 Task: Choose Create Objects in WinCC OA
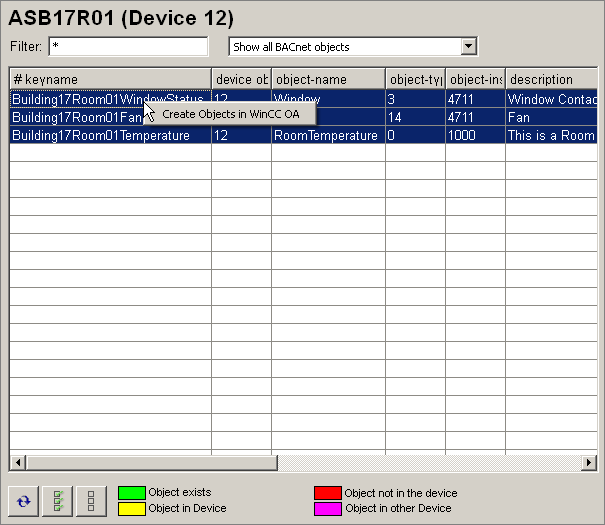click(231, 114)
